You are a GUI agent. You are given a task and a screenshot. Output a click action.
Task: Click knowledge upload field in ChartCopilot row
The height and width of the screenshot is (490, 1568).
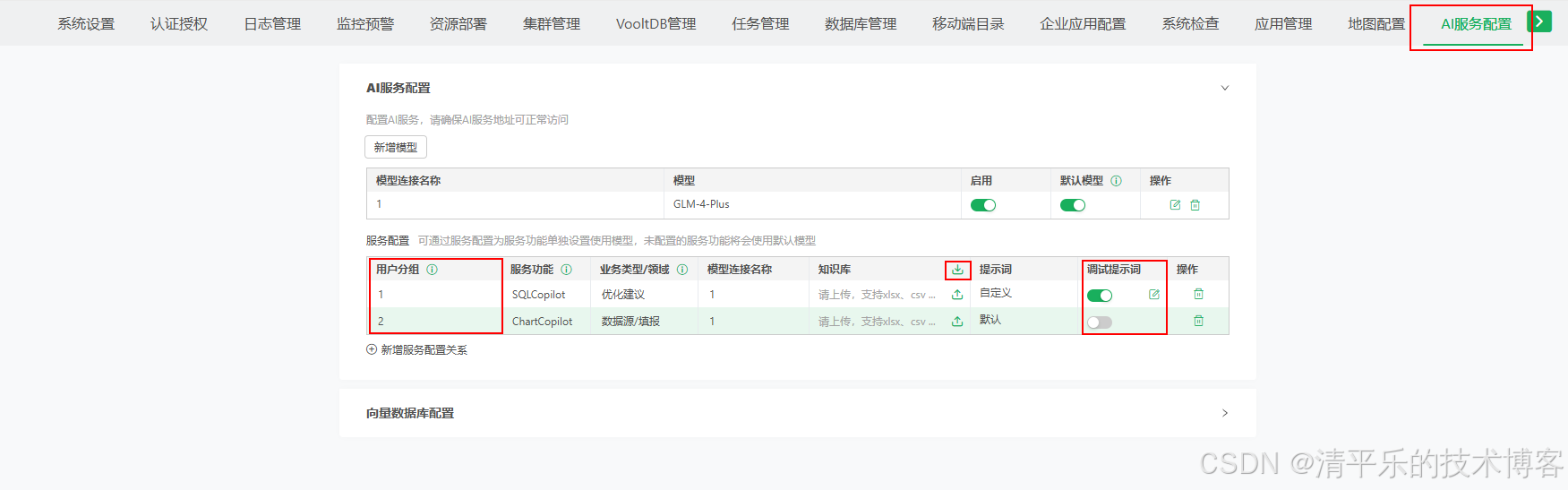[877, 322]
